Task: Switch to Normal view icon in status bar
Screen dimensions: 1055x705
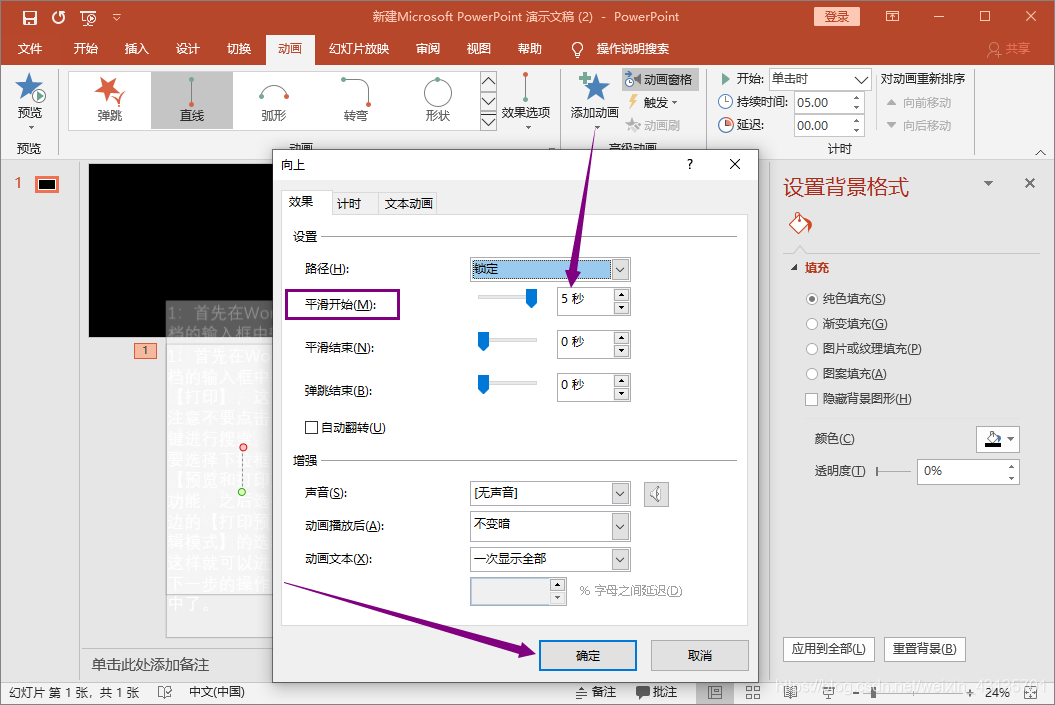Action: 715,692
